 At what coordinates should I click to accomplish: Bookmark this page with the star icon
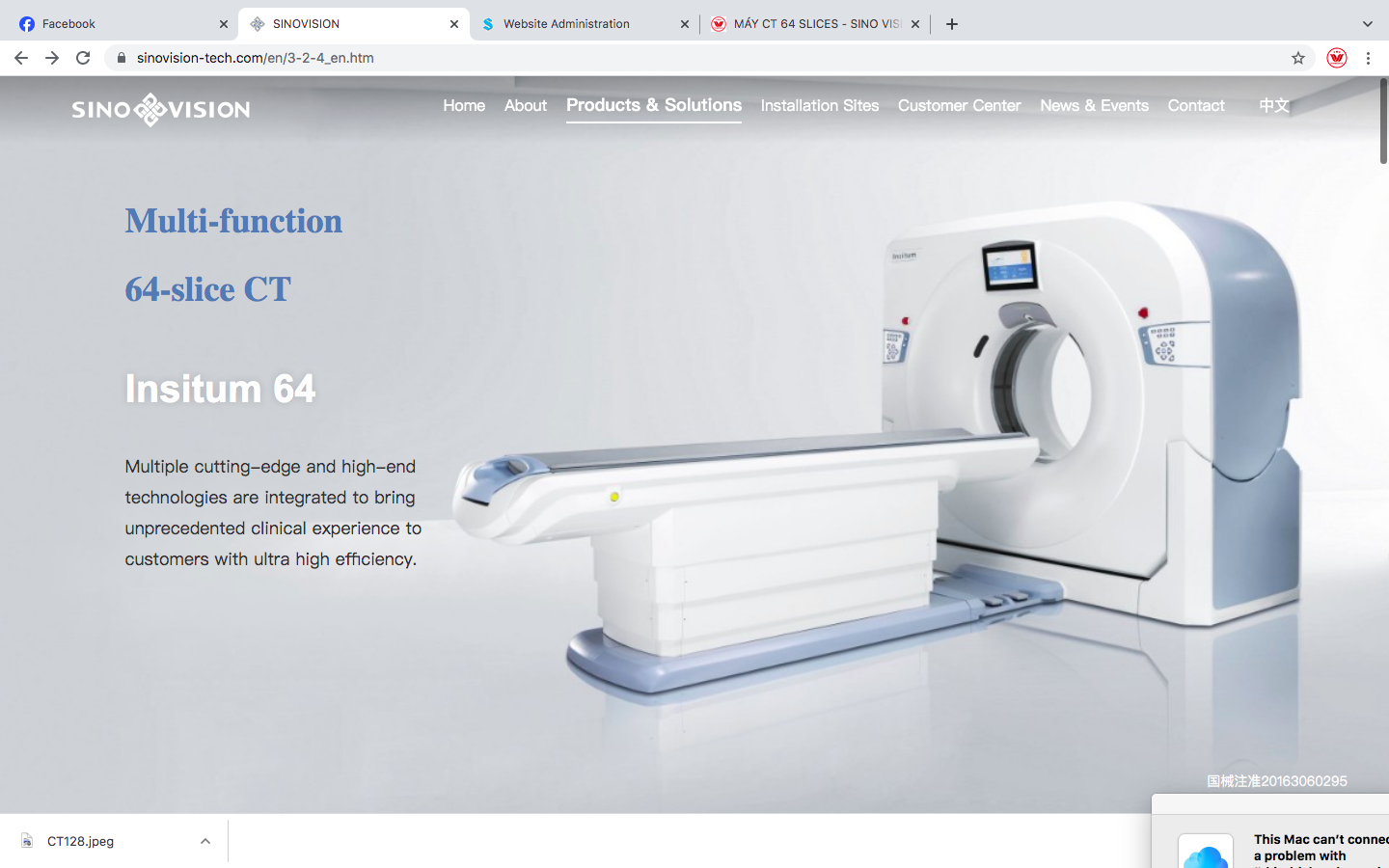tap(1298, 58)
